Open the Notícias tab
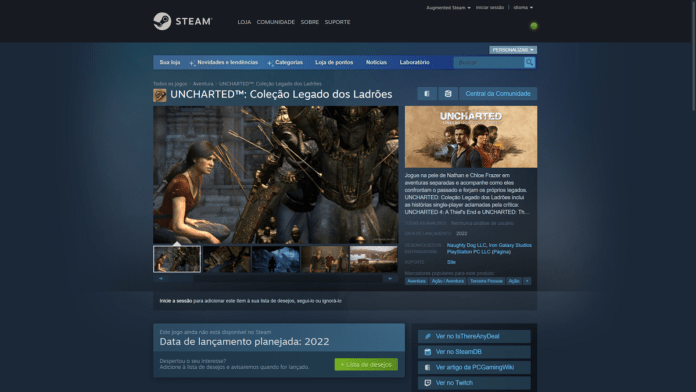696x392 pixels. pyautogui.click(x=376, y=63)
